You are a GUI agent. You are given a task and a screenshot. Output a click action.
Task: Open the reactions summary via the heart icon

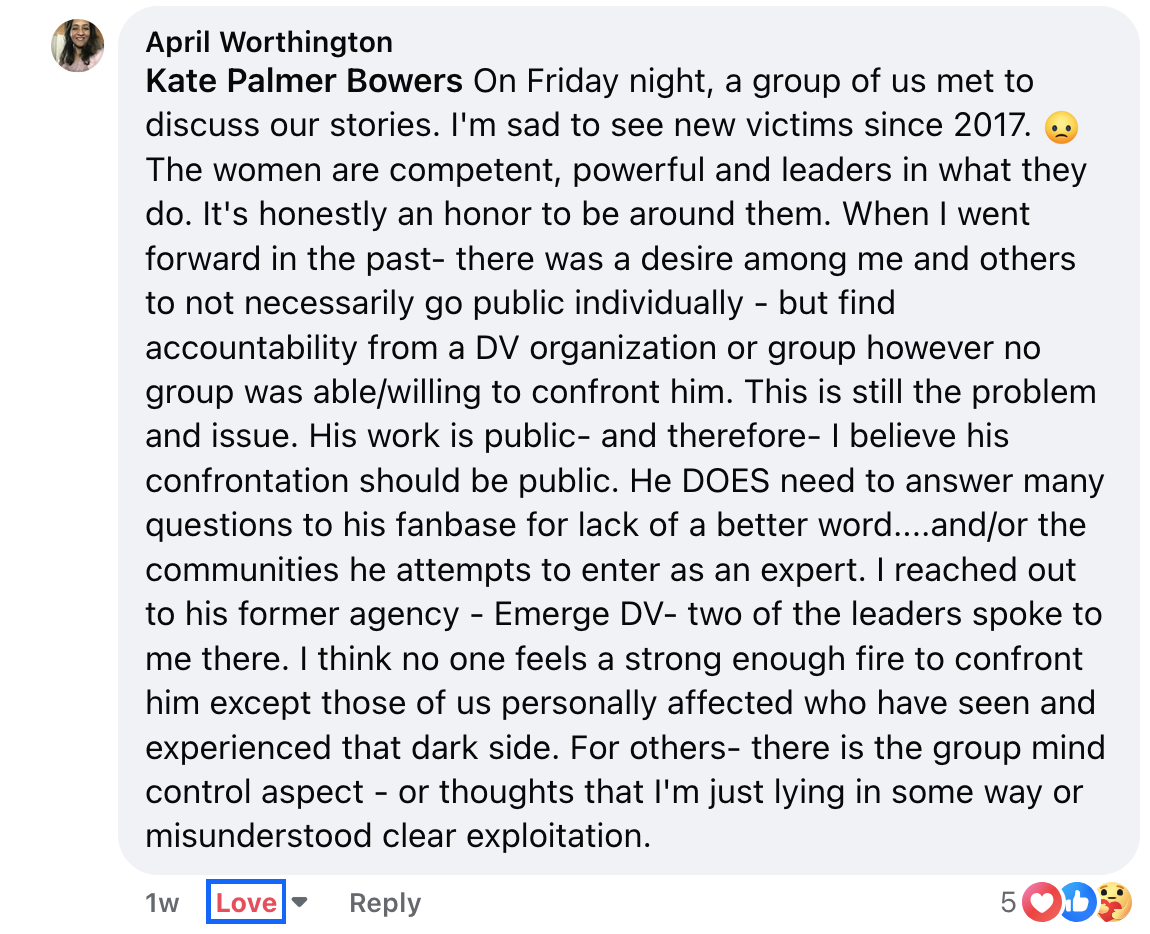[1040, 903]
